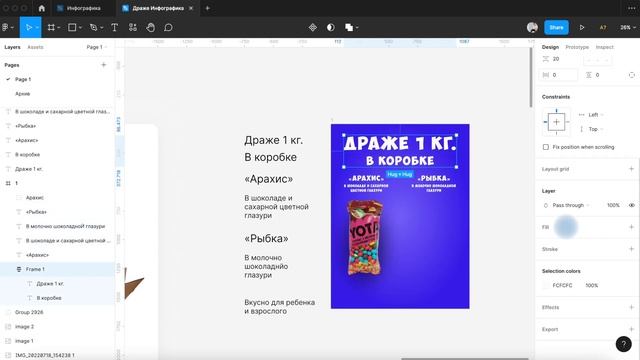
Task: Open the help question mark button
Action: click(x=623, y=344)
